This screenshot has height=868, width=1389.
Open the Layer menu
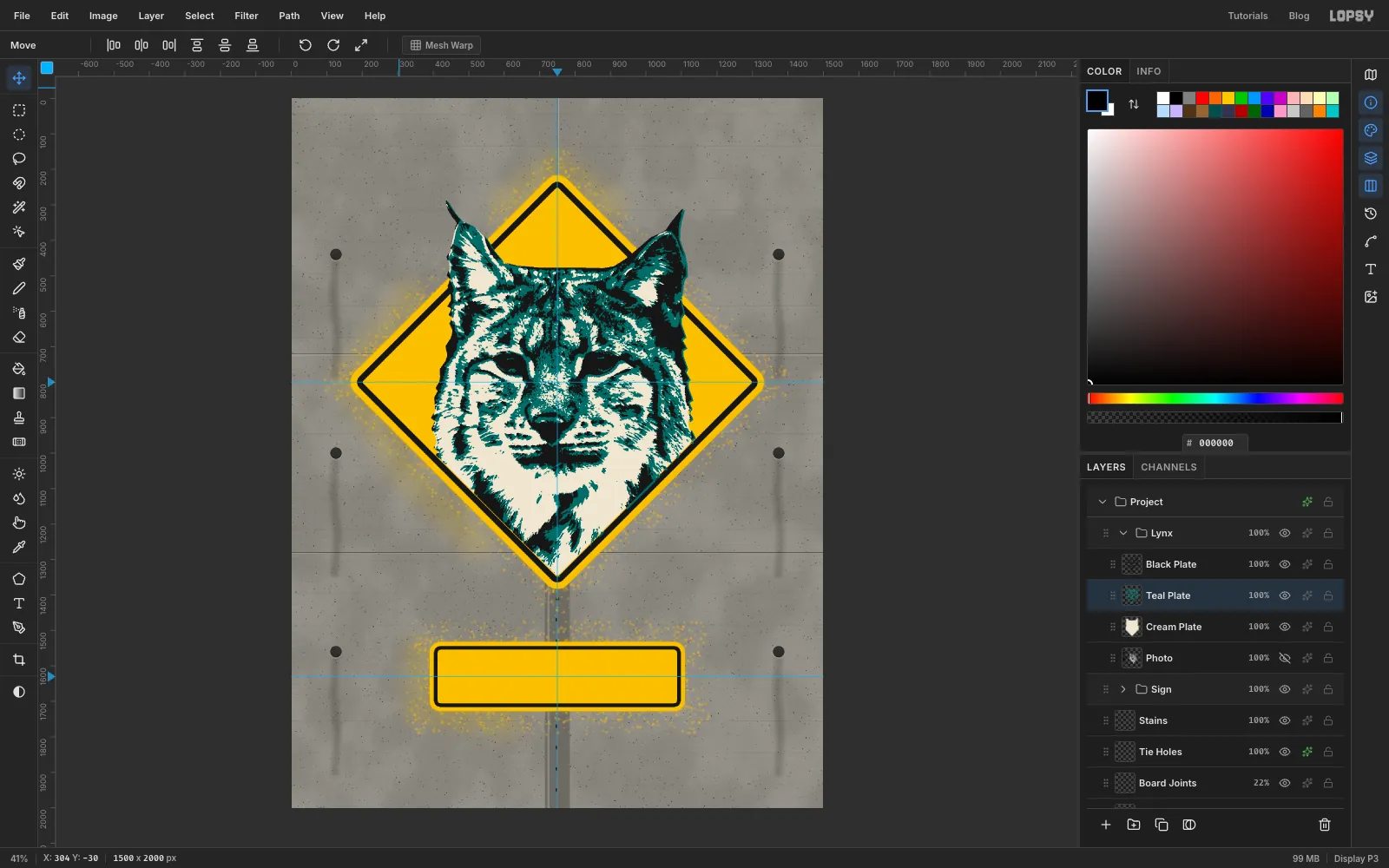pos(151,16)
